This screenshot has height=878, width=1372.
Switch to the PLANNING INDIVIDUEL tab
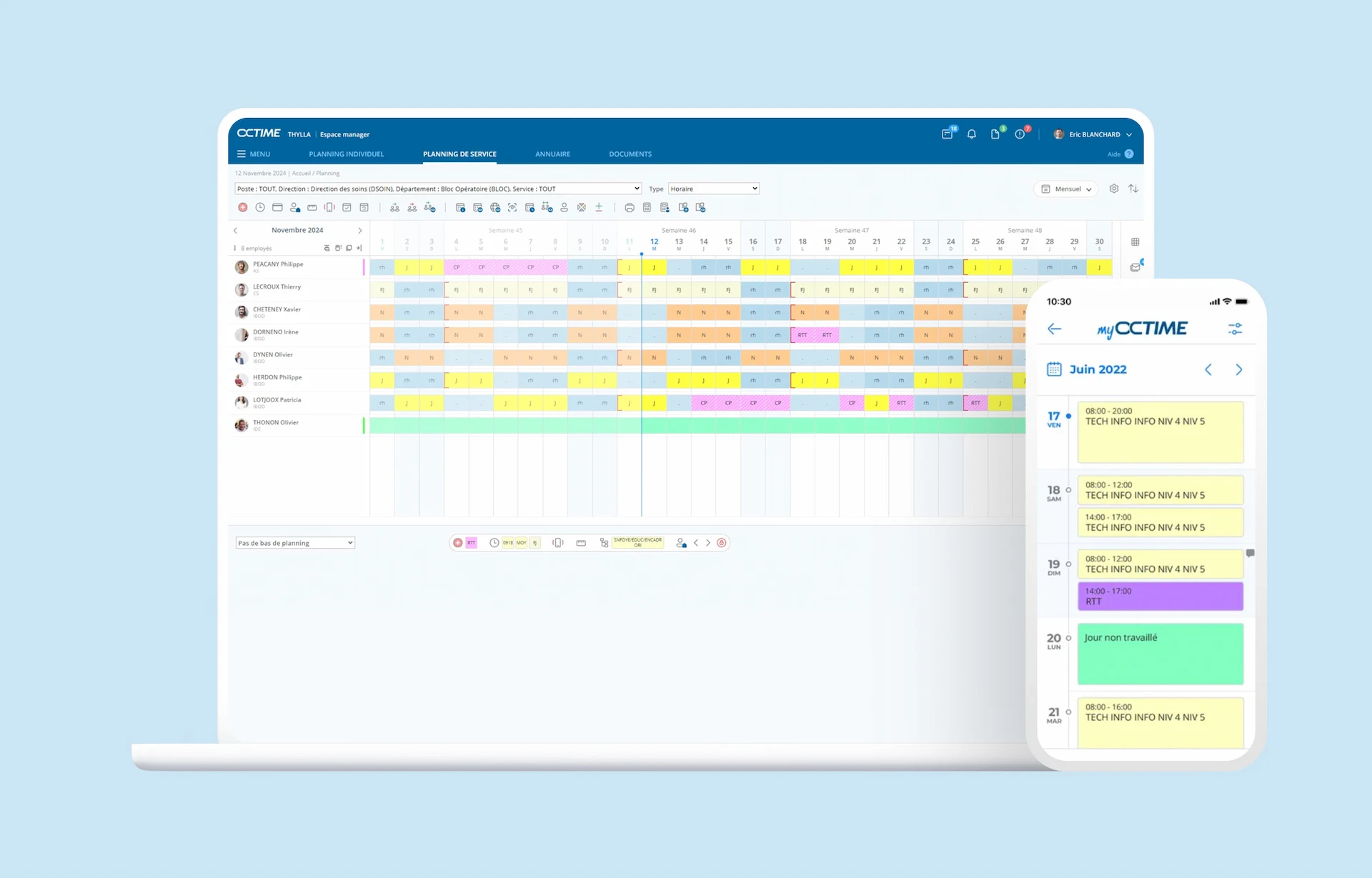coord(346,154)
